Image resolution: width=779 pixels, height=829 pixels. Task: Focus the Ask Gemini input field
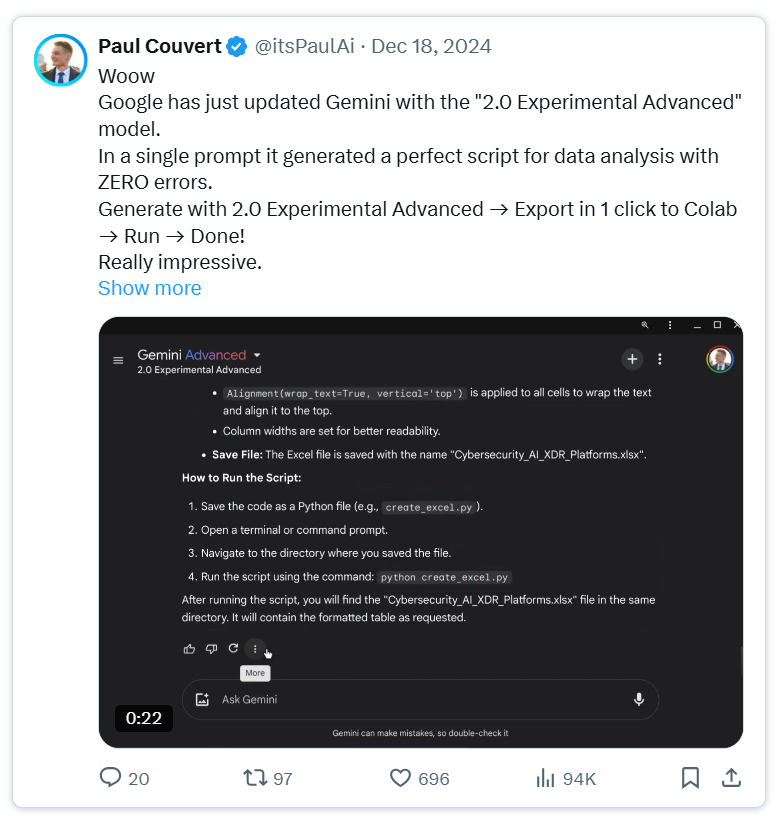coord(420,699)
